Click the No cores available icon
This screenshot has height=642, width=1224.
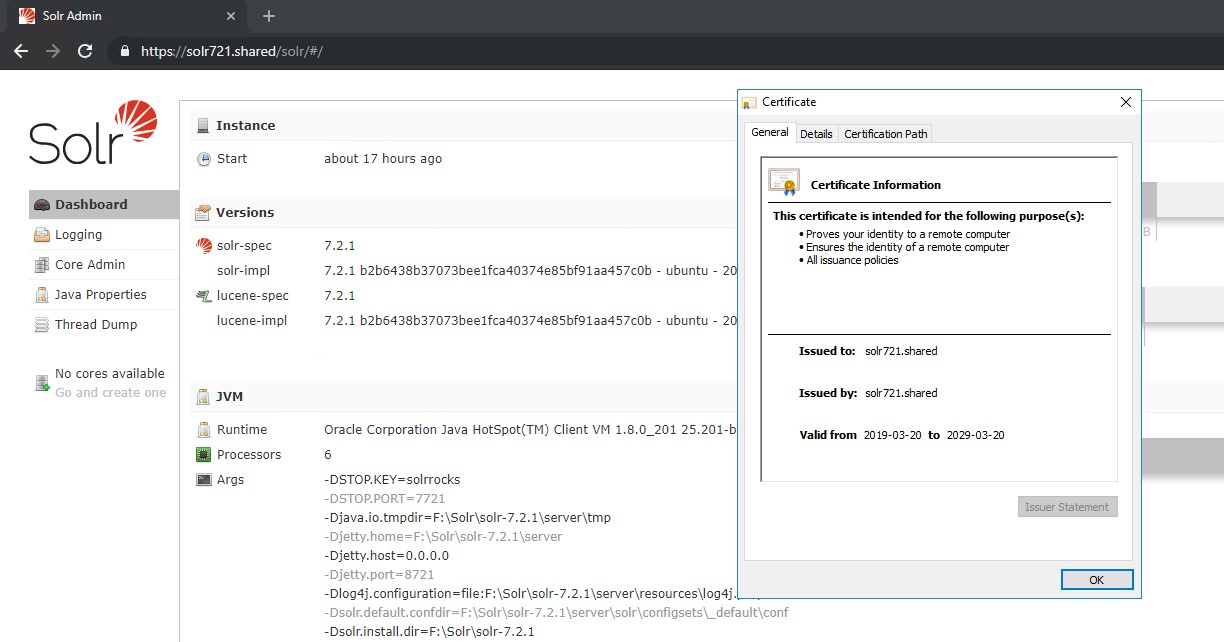tap(42, 383)
